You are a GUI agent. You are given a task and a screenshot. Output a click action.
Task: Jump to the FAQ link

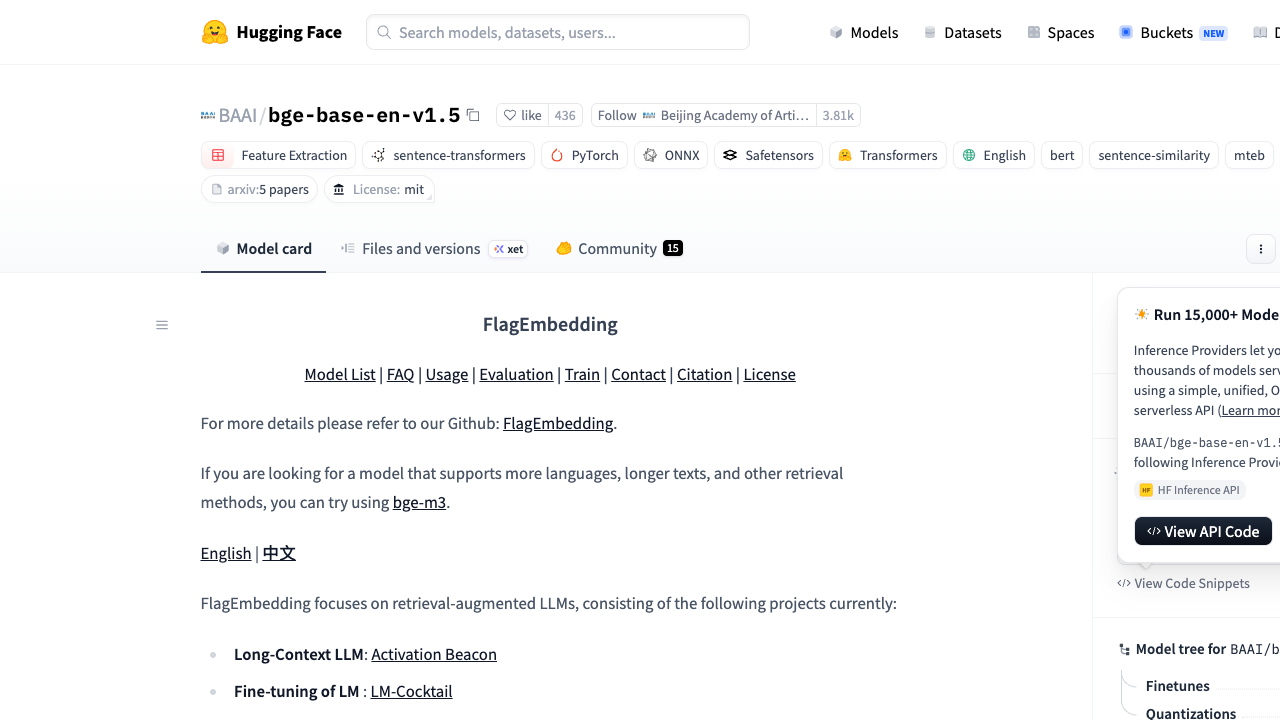tap(400, 374)
